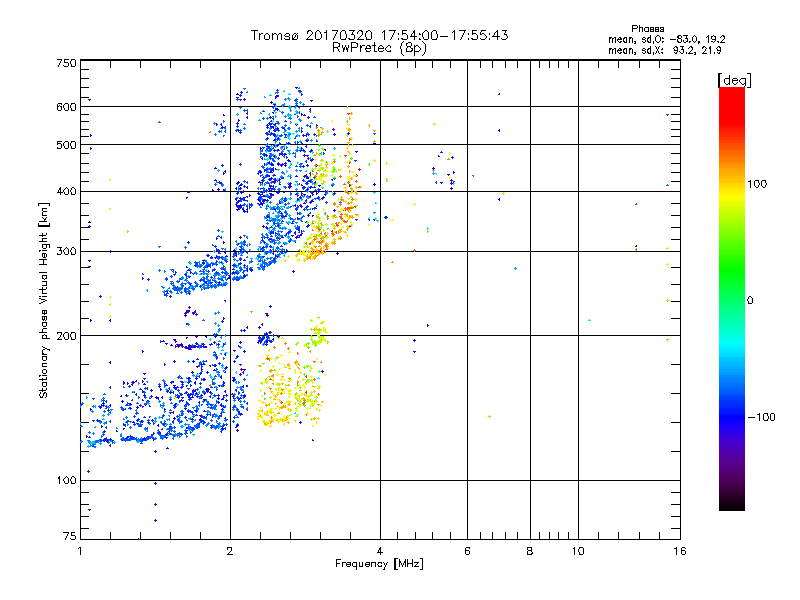The height and width of the screenshot is (600, 800).
Task: Click 'mean, sd,O: -83.0, 19.2' statistics line
Action: pos(666,39)
